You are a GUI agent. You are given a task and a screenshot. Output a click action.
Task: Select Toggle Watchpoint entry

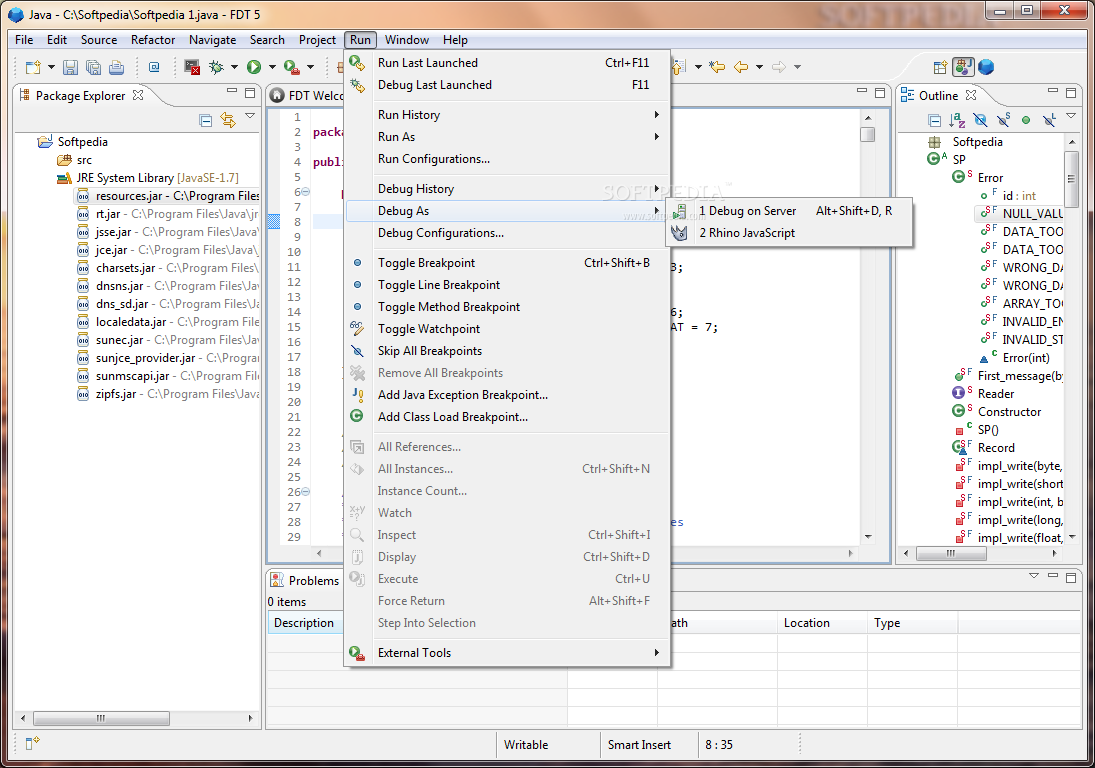click(508, 329)
